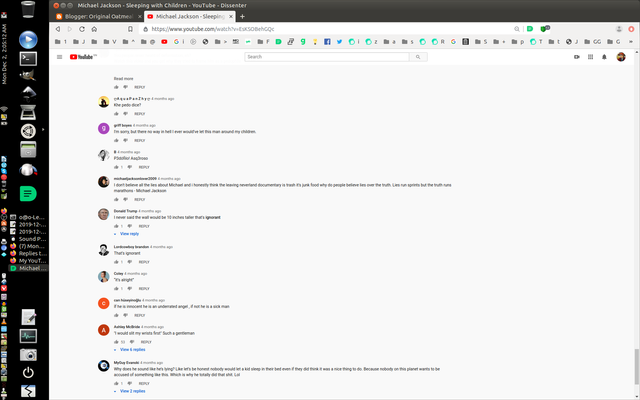This screenshot has width=640, height=400.
Task: Open a new tab with plus button
Action: pyautogui.click(x=242, y=17)
